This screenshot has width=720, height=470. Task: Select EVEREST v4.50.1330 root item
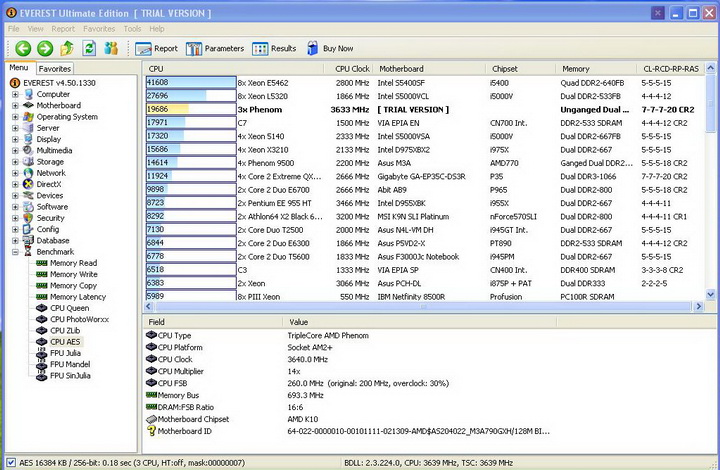59,83
